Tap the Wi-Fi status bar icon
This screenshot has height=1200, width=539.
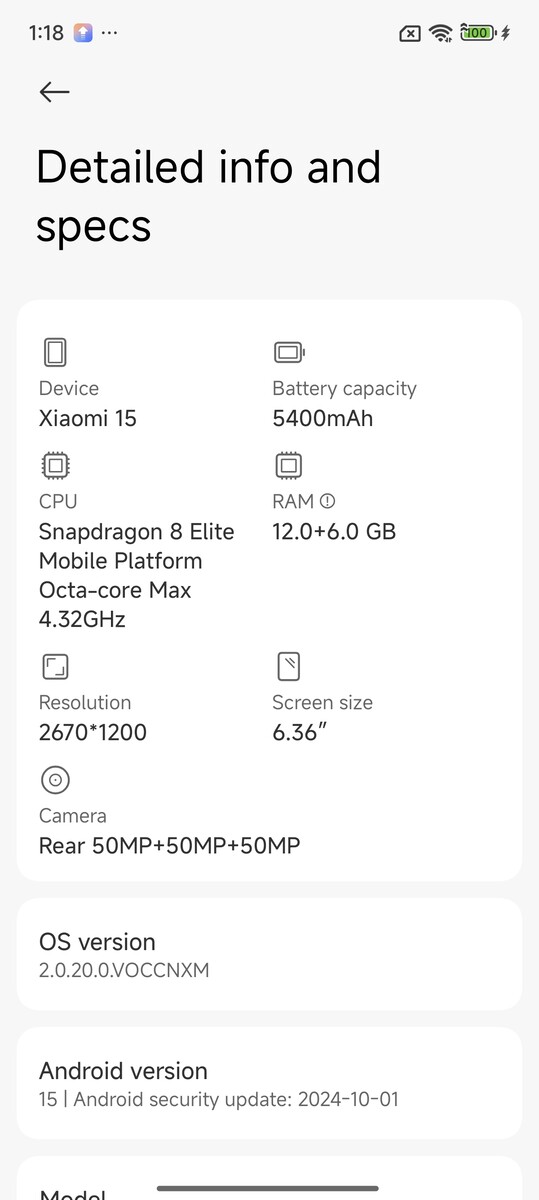[x=440, y=33]
